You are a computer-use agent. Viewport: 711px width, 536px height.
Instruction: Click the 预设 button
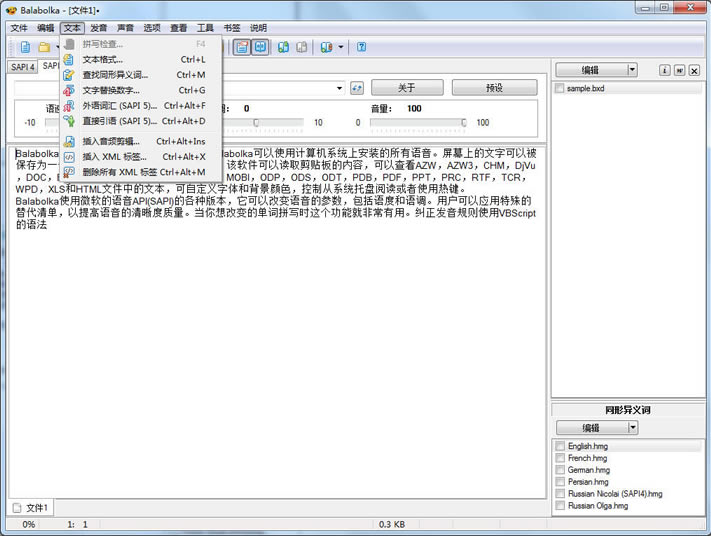[494, 88]
